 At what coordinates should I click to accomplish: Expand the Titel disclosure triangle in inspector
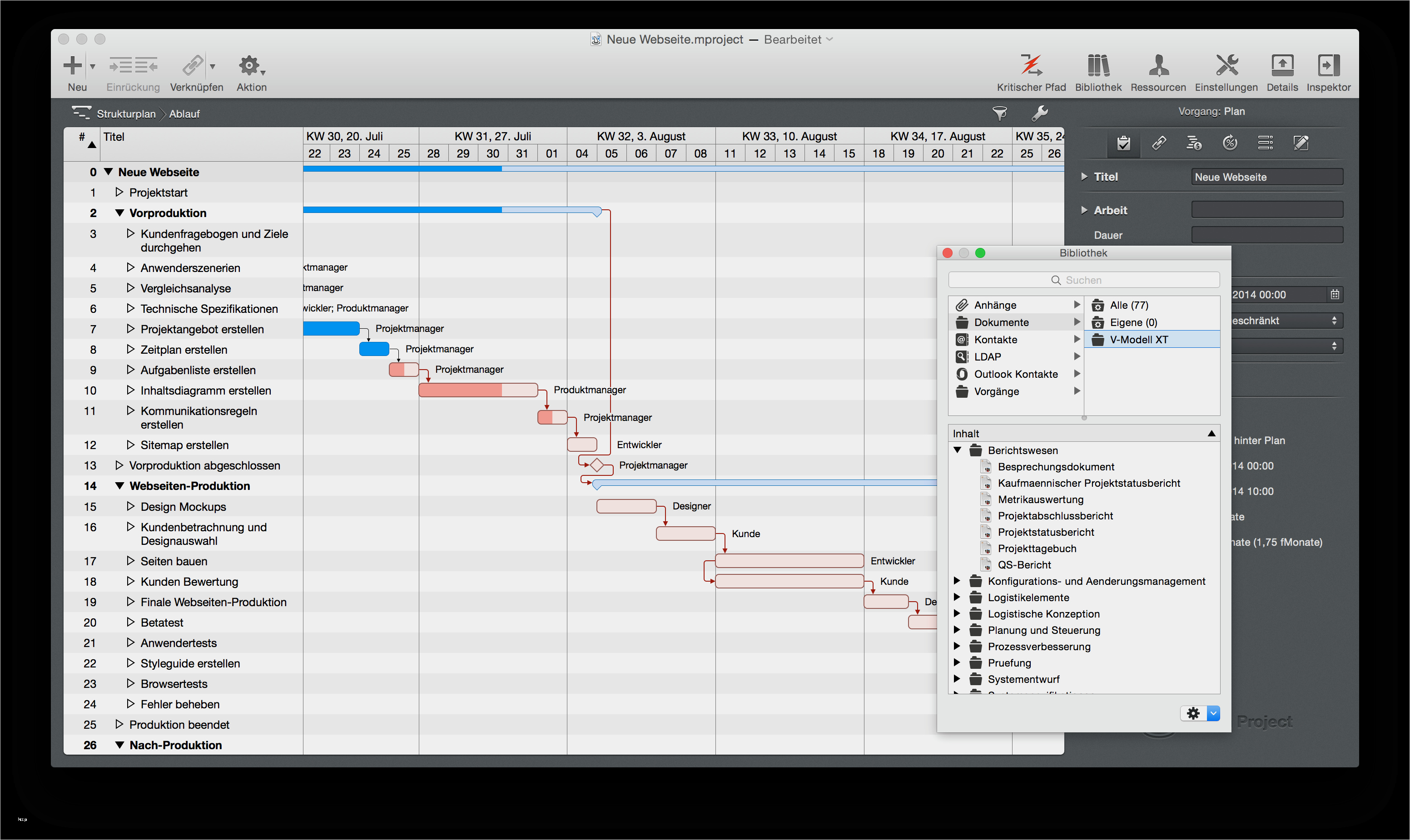coord(1084,177)
